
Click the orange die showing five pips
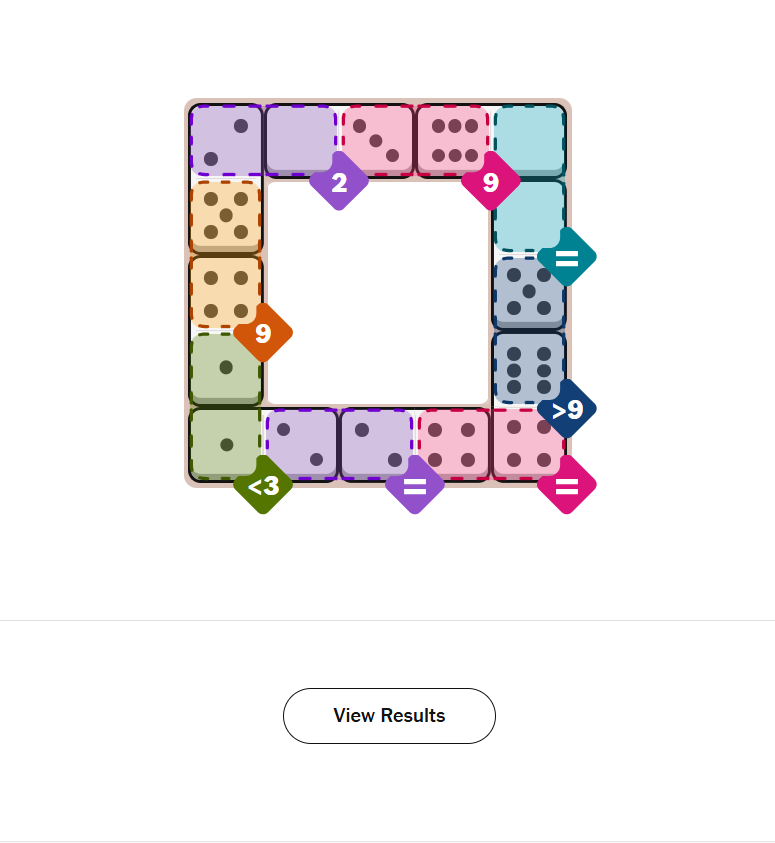point(226,215)
